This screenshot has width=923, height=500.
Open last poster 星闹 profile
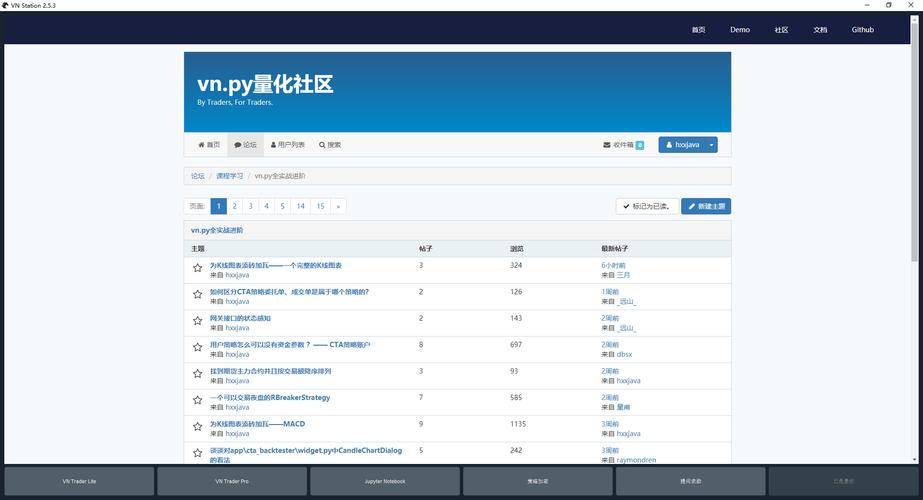pyautogui.click(x=623, y=408)
